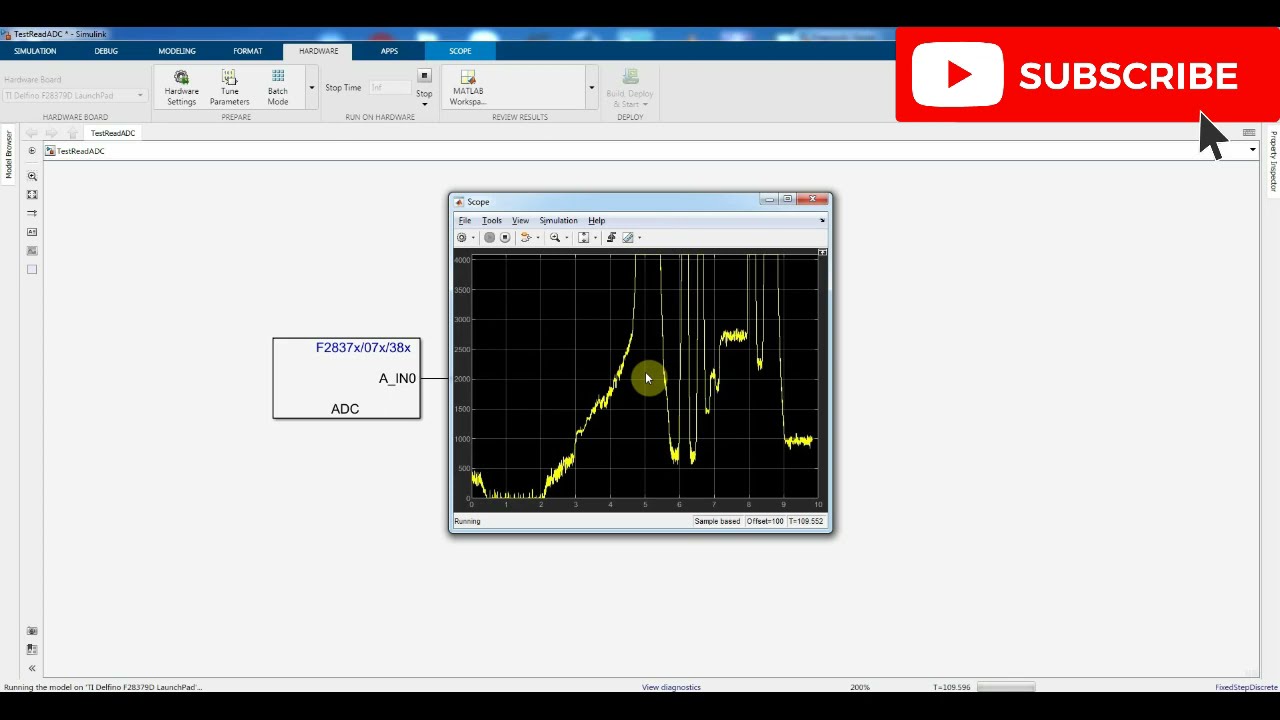Screen dimensions: 1280x720
Task: Hide/show explorer bar icon
Action: [32, 151]
